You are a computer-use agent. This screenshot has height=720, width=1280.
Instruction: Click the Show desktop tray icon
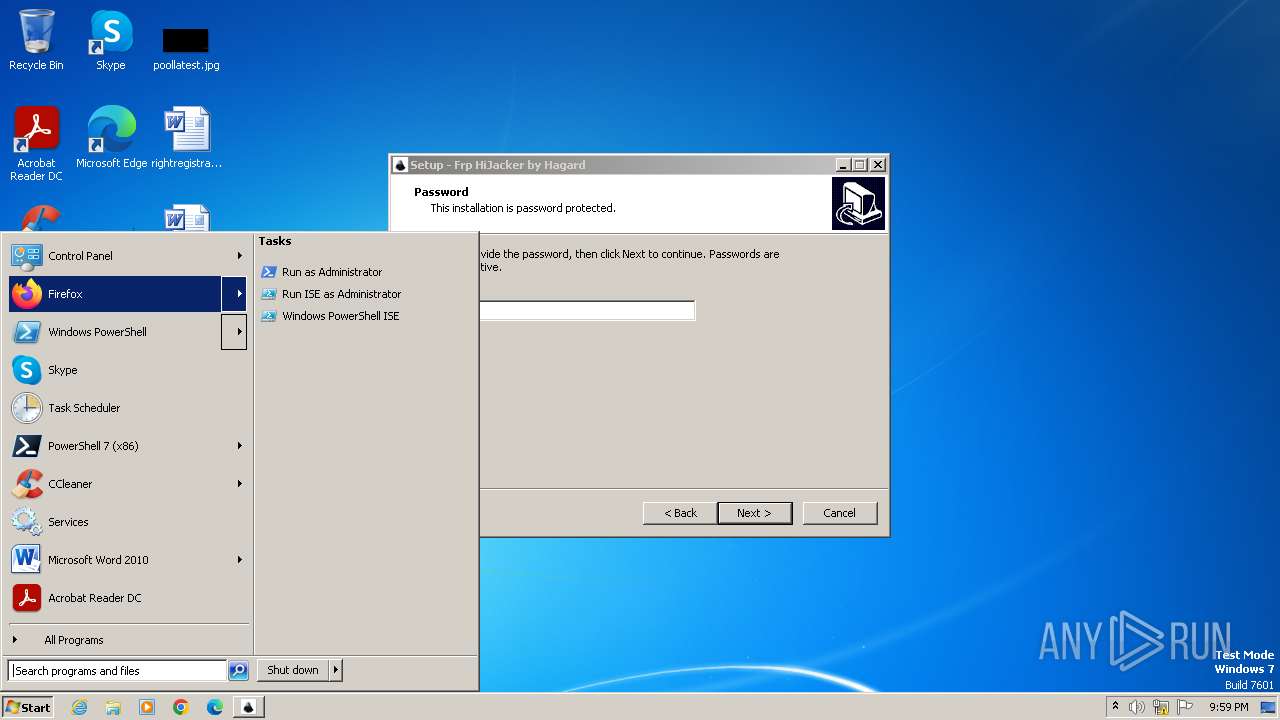(x=1269, y=707)
